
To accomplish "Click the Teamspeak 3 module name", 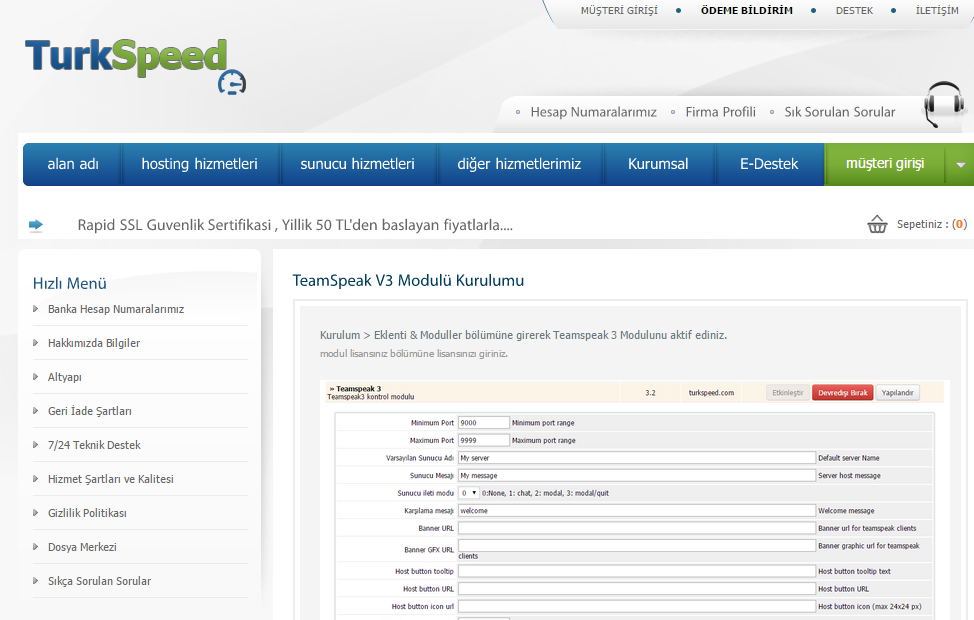I will tap(358, 389).
